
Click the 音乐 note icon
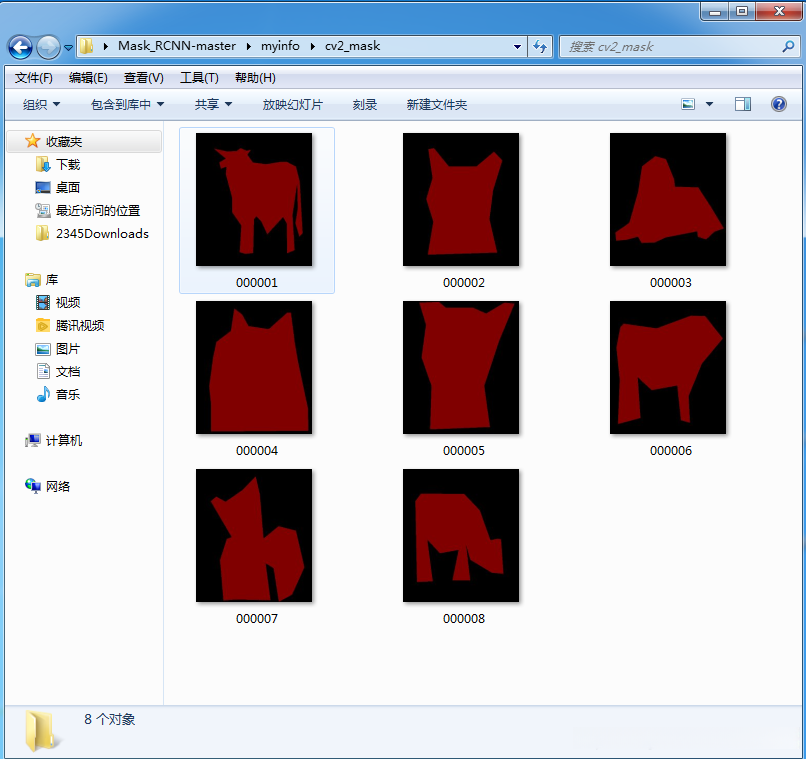[43, 394]
